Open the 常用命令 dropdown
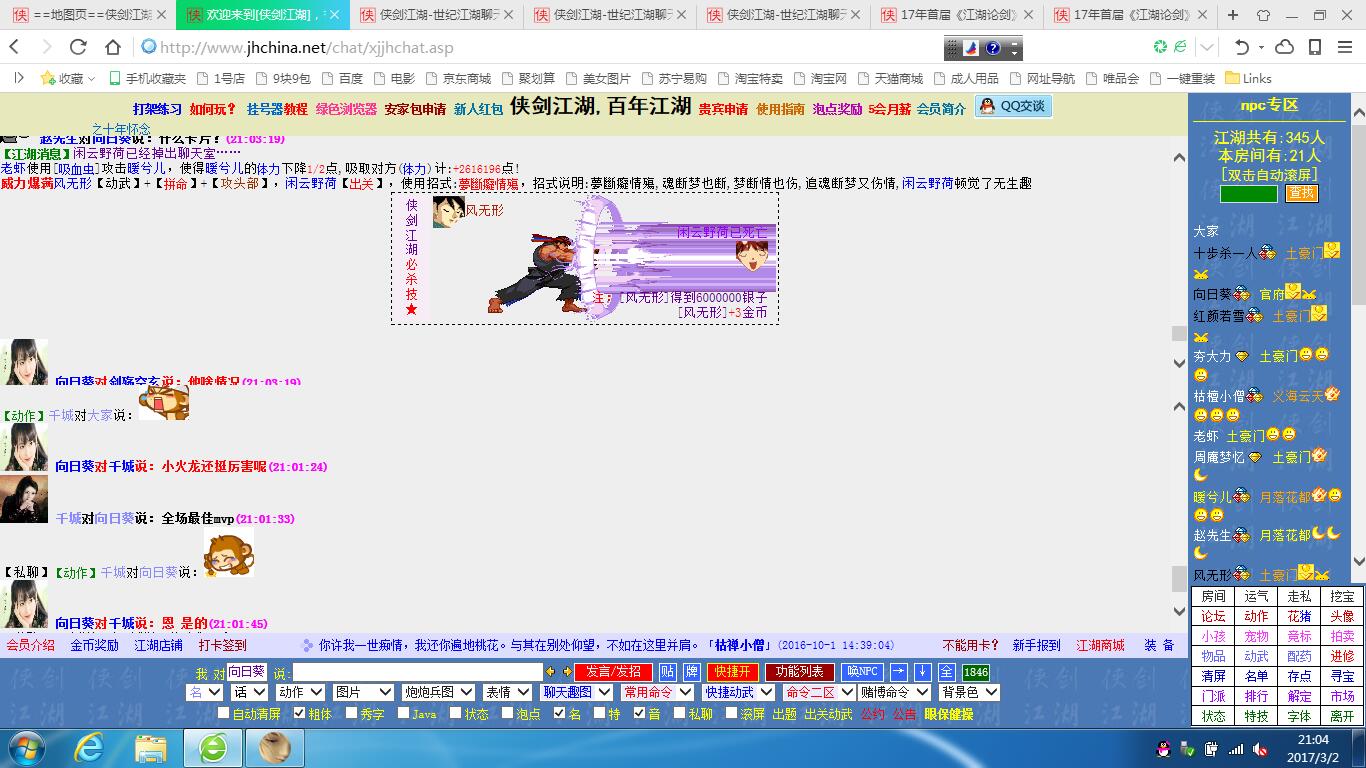This screenshot has width=1366, height=768. pyautogui.click(x=657, y=692)
